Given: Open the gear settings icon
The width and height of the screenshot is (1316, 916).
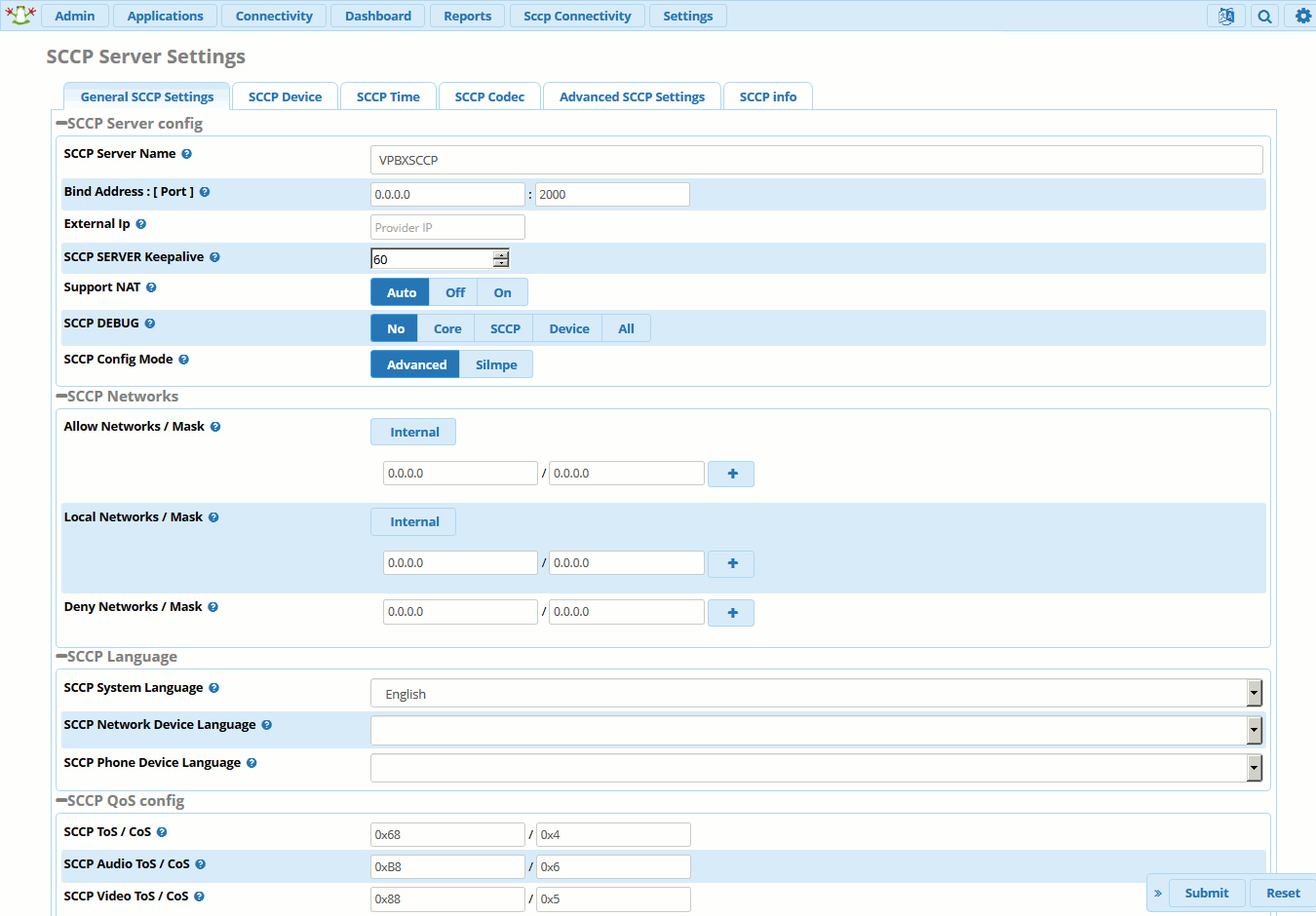Looking at the screenshot, I should point(1302,16).
